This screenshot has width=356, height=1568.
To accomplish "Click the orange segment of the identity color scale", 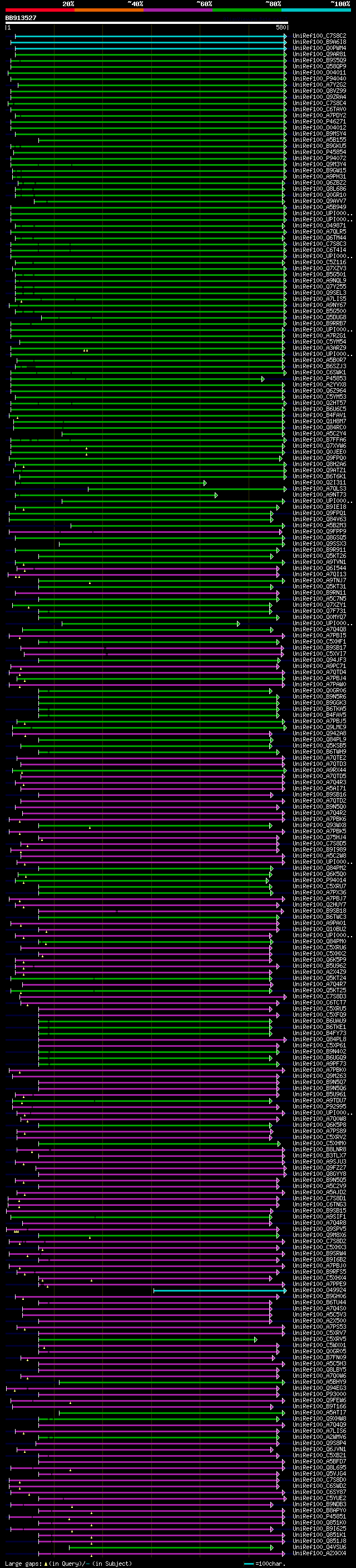I will (109, 10).
